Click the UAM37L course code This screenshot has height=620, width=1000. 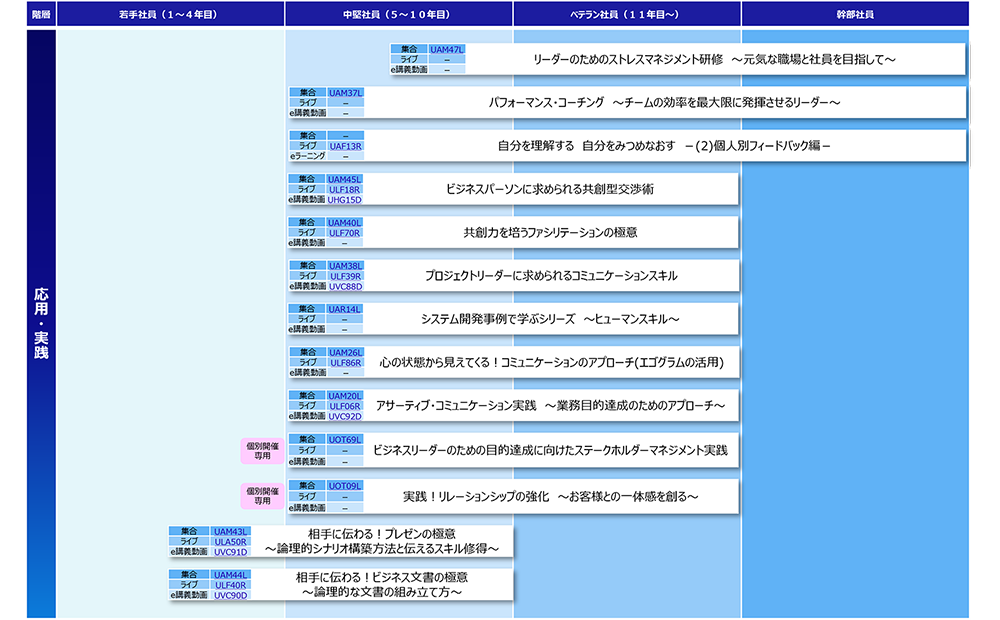click(x=345, y=92)
